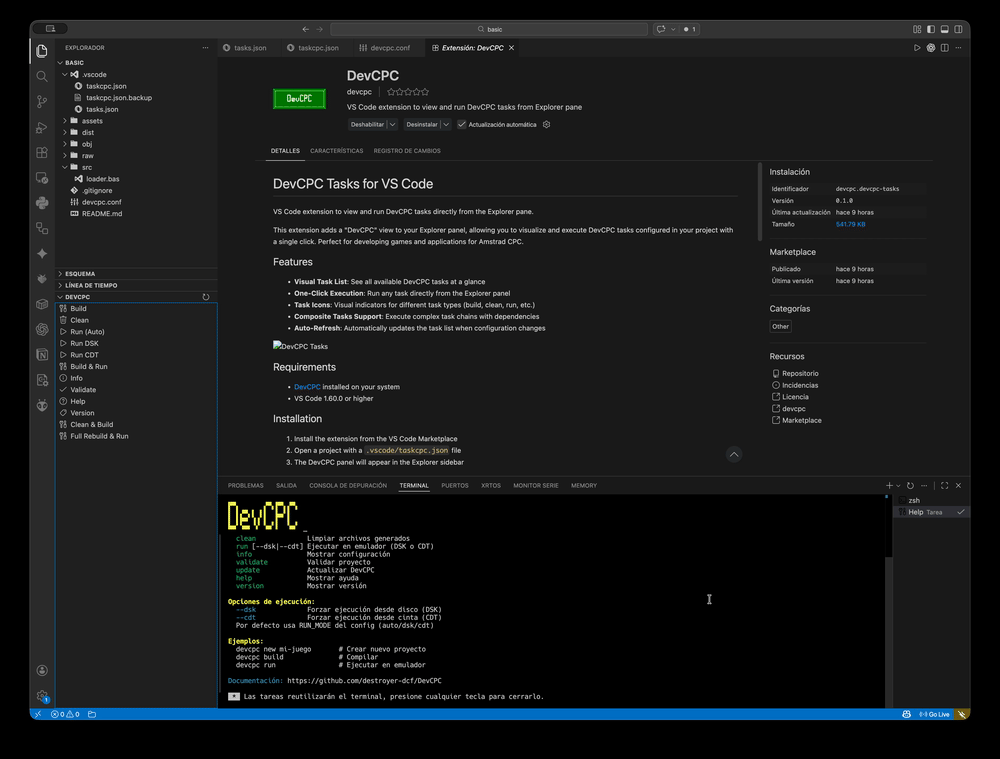The width and height of the screenshot is (1000, 759).
Task: Open extension settings gear next to auto update
Action: tap(547, 124)
